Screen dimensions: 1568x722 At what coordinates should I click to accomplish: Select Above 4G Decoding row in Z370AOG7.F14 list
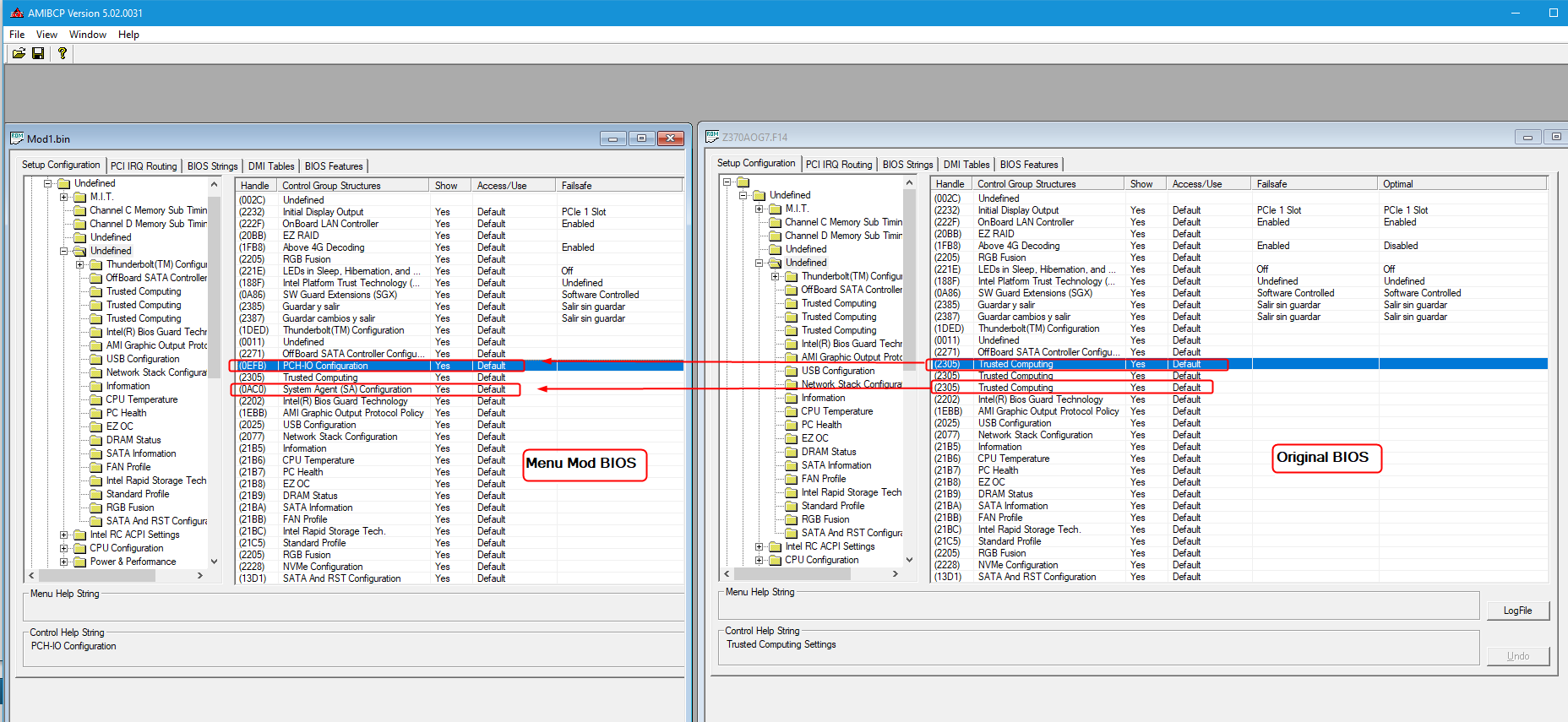(1239, 246)
